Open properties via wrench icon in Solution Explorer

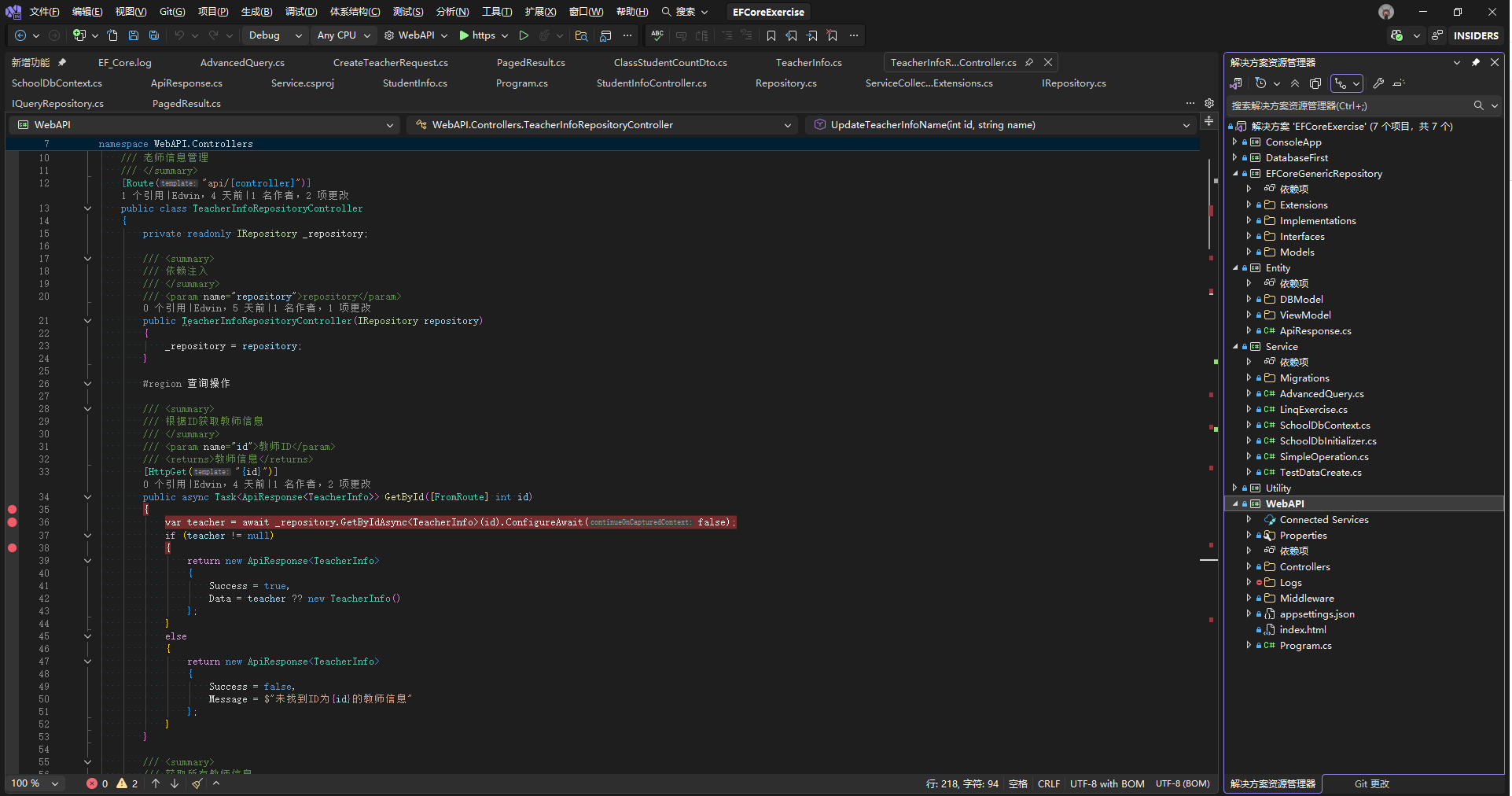pos(1378,83)
